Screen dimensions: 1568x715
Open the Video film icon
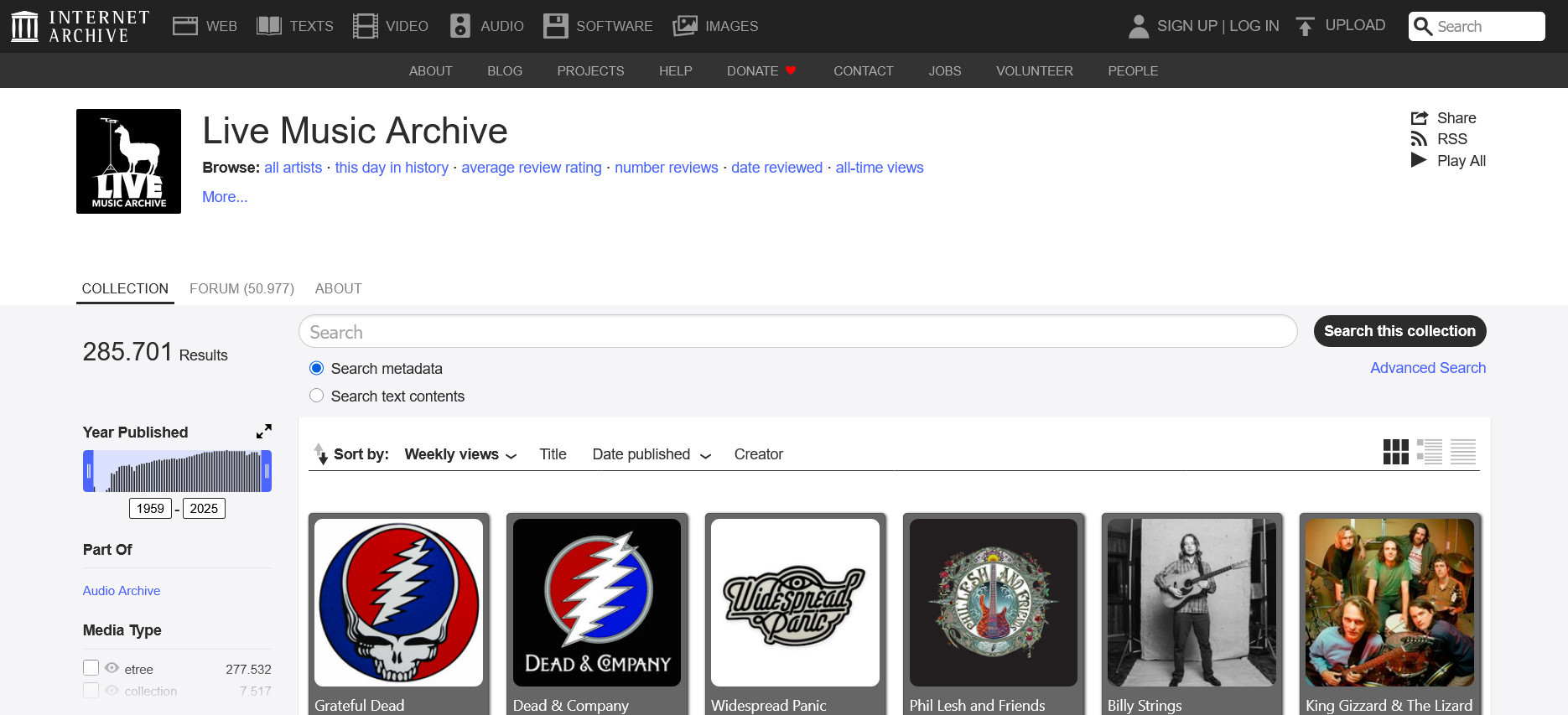(366, 26)
